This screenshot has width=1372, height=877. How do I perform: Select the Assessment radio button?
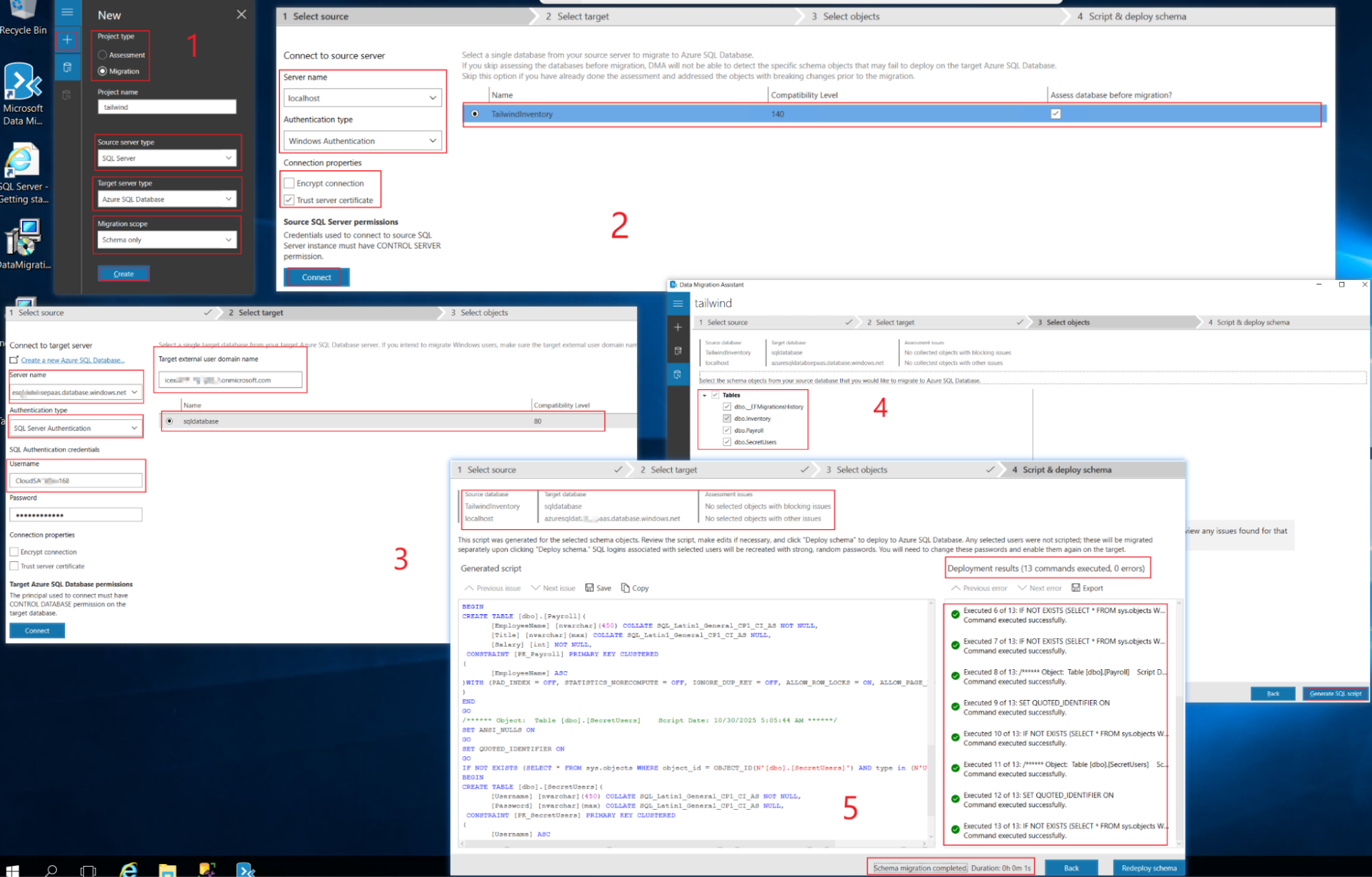[102, 55]
